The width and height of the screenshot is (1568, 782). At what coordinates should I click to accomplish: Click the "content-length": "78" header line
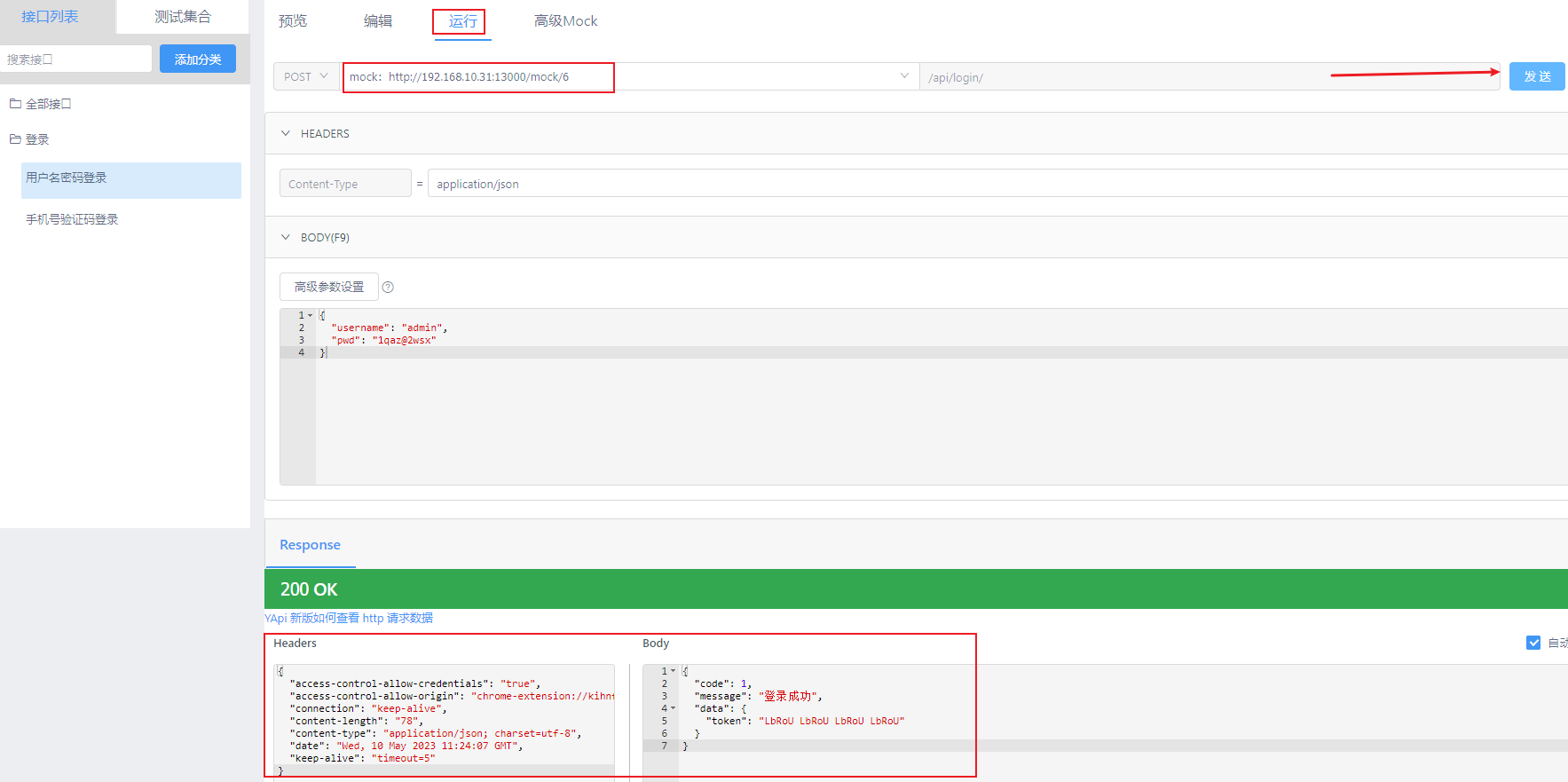click(357, 721)
